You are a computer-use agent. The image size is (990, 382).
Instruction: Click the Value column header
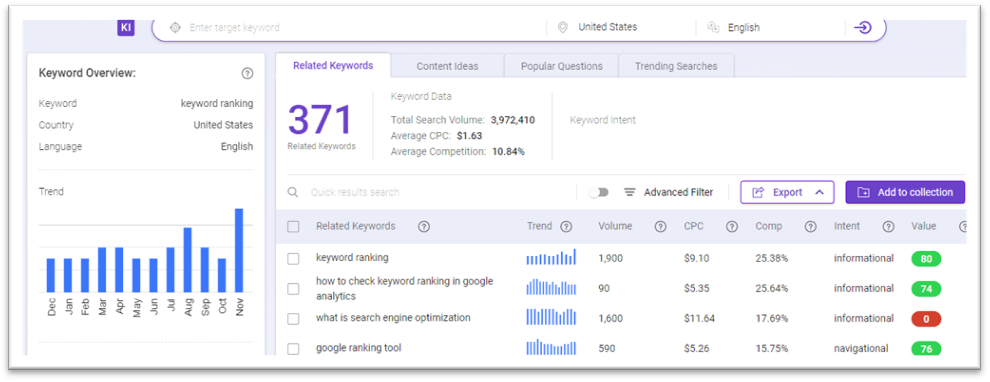[924, 226]
